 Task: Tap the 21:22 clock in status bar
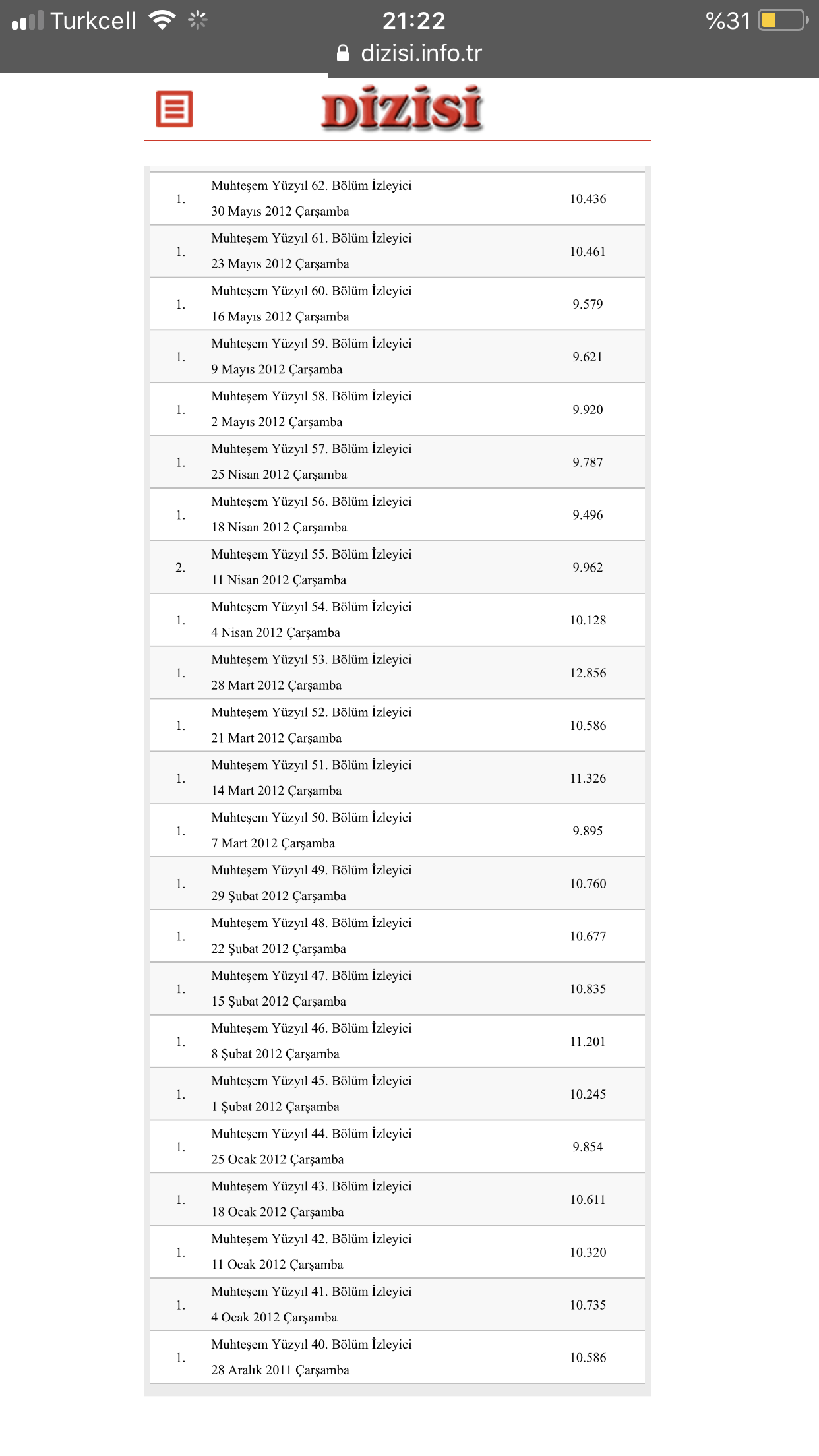413,20
